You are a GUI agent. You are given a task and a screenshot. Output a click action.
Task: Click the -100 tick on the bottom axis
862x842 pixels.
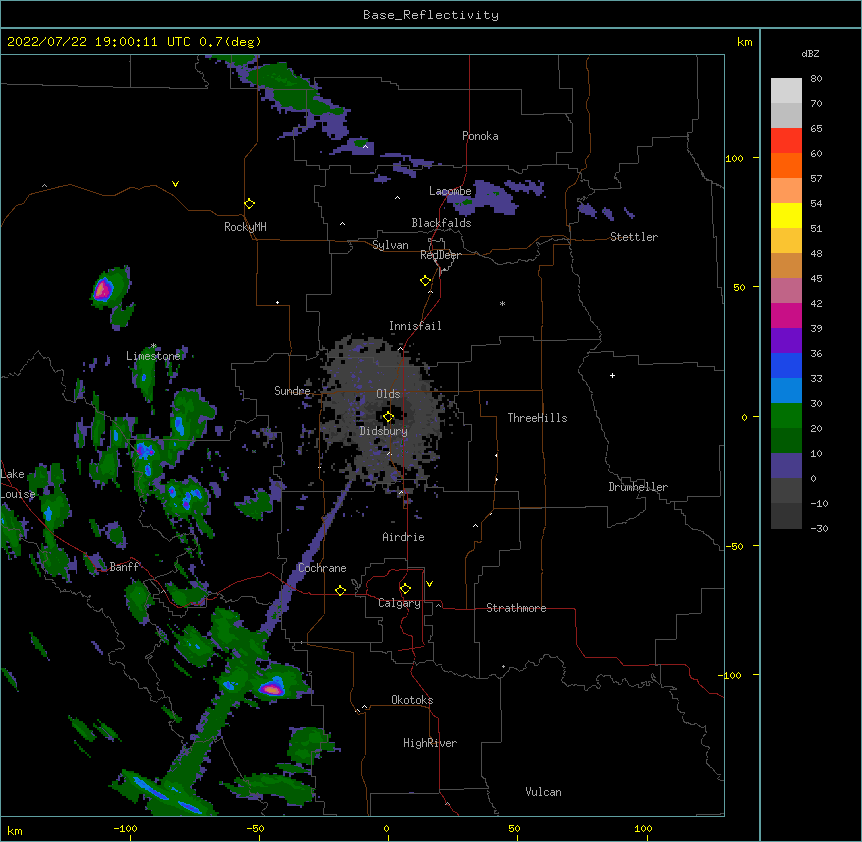pos(125,829)
